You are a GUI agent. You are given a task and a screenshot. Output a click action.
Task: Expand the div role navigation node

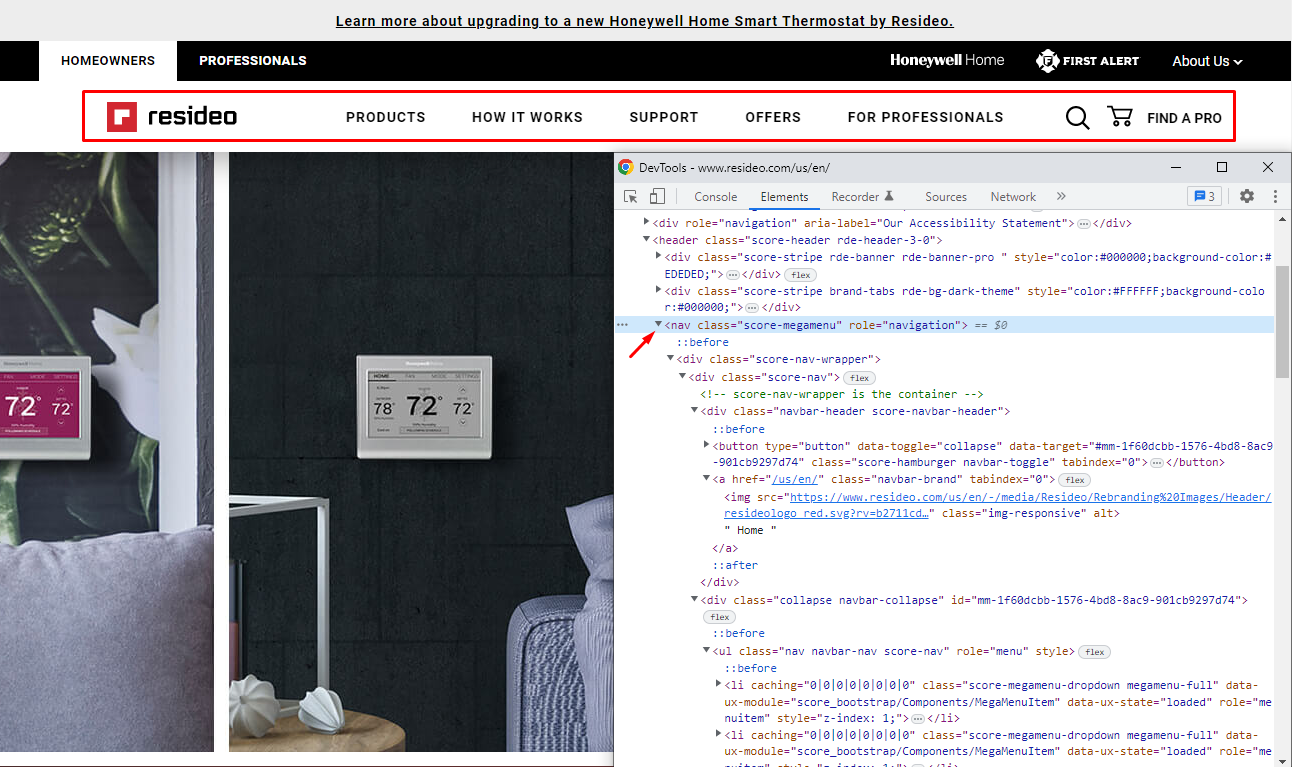coord(646,223)
